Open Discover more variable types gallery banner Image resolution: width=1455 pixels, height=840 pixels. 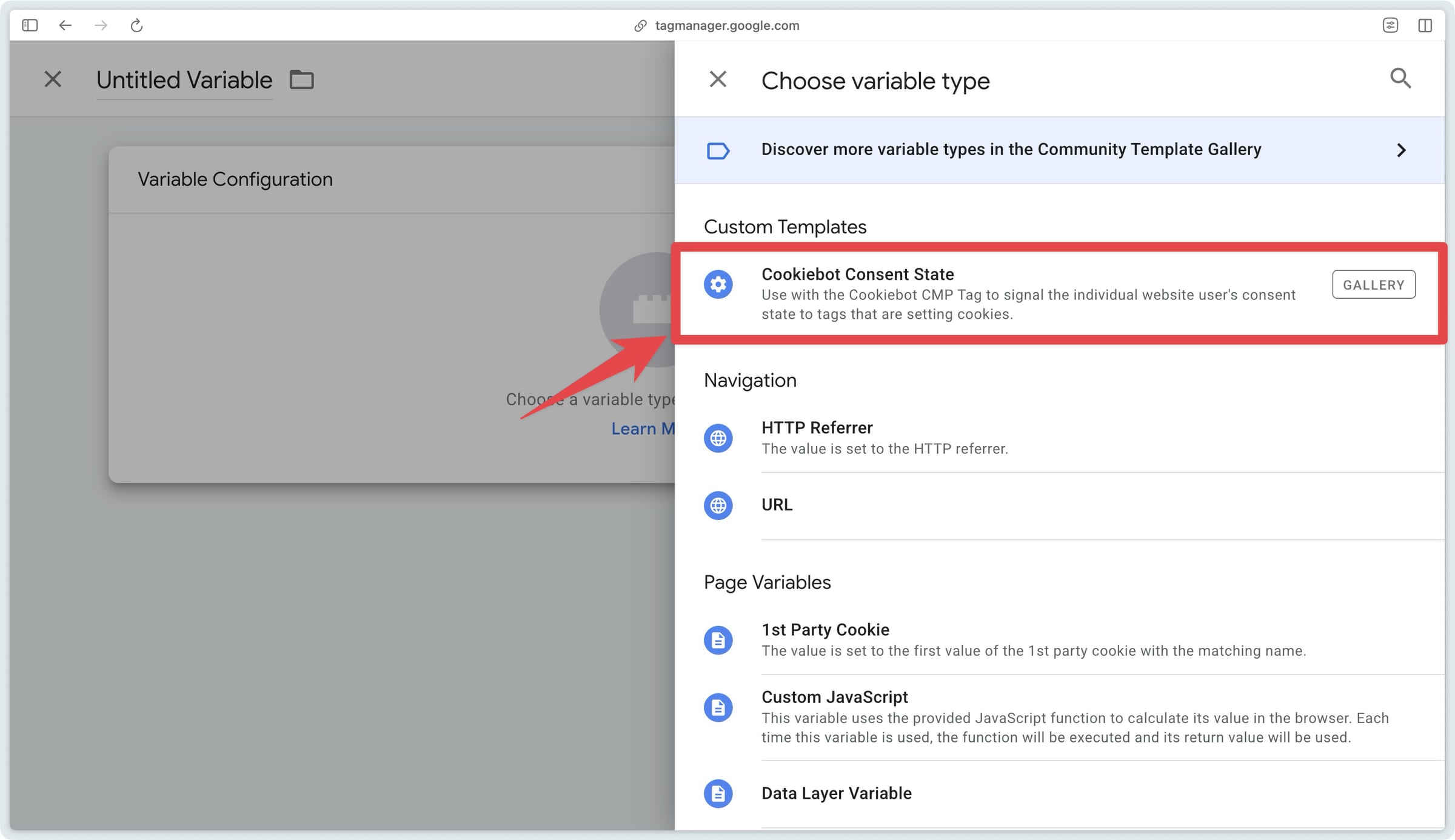pos(1059,150)
